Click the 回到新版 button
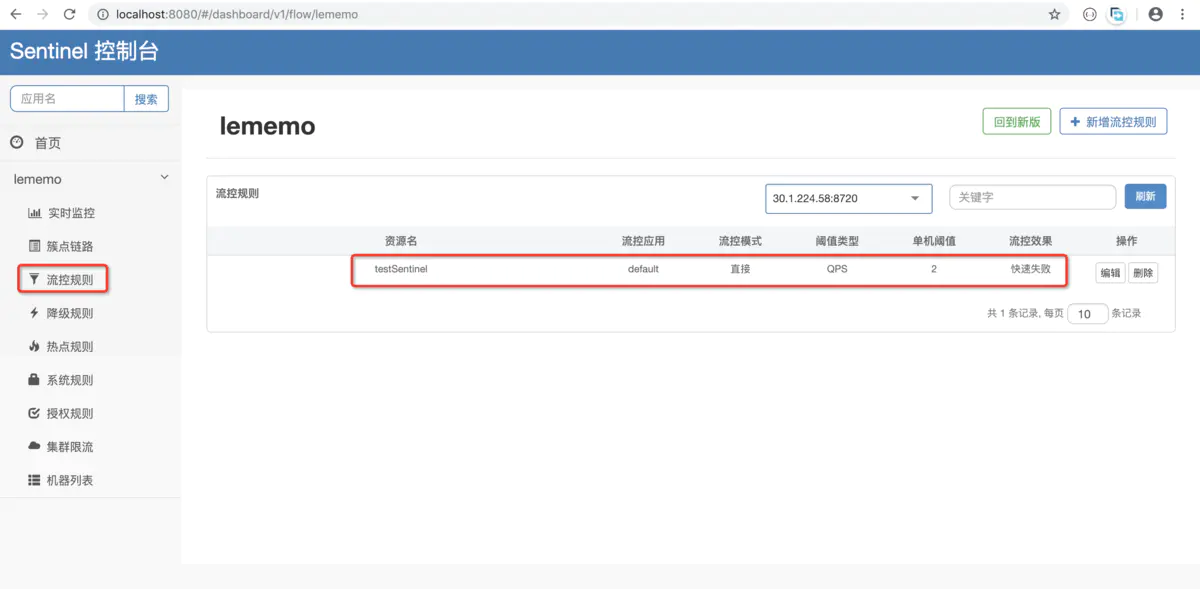 1017,122
